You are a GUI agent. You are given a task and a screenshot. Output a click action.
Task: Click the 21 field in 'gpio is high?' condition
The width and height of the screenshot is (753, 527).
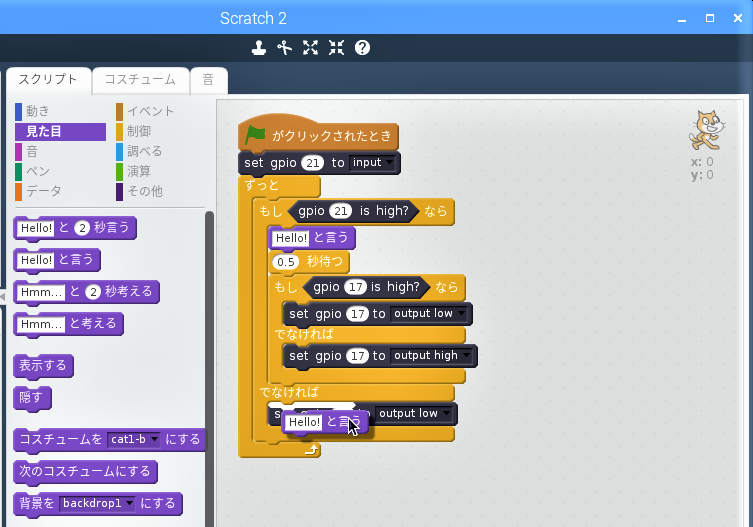click(x=340, y=211)
